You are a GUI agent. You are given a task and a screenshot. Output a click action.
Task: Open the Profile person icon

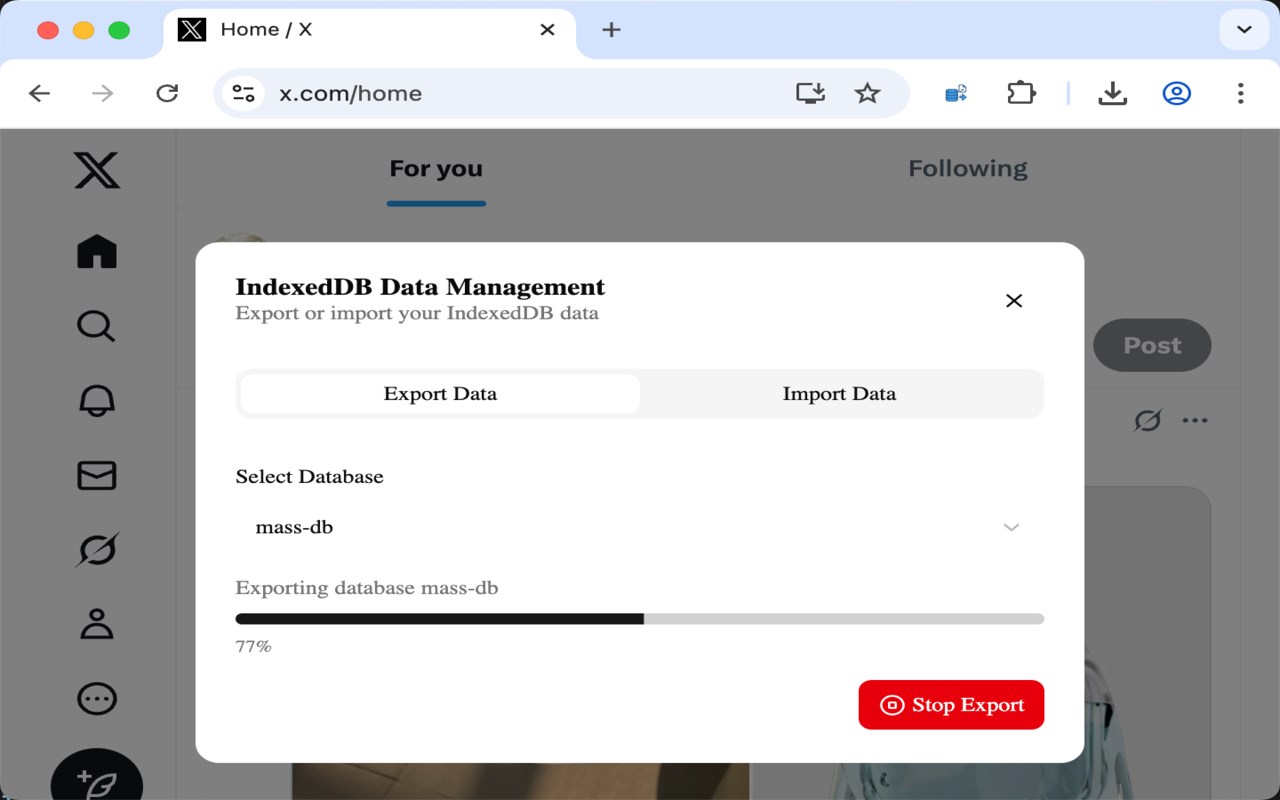click(97, 624)
